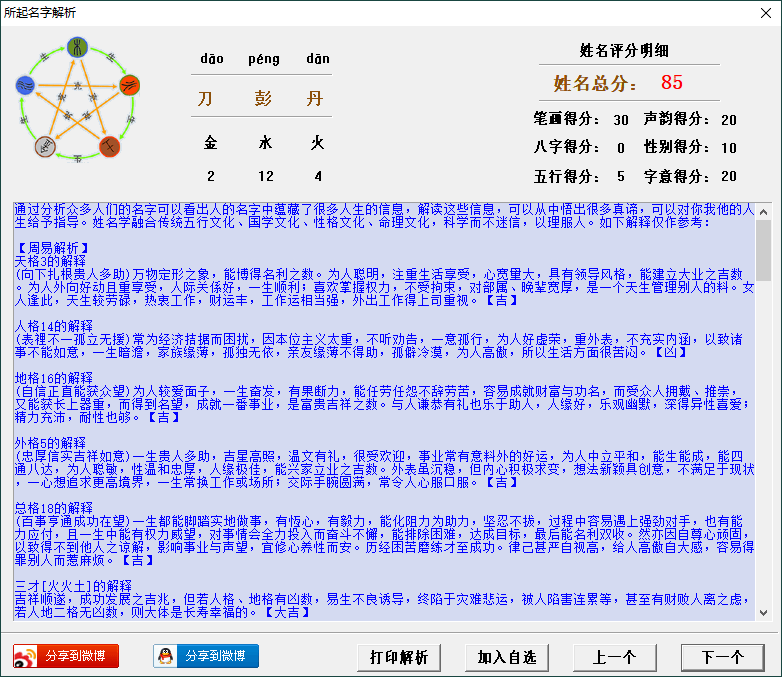
Task: Click the blue Water element icon
Action: coord(27,85)
